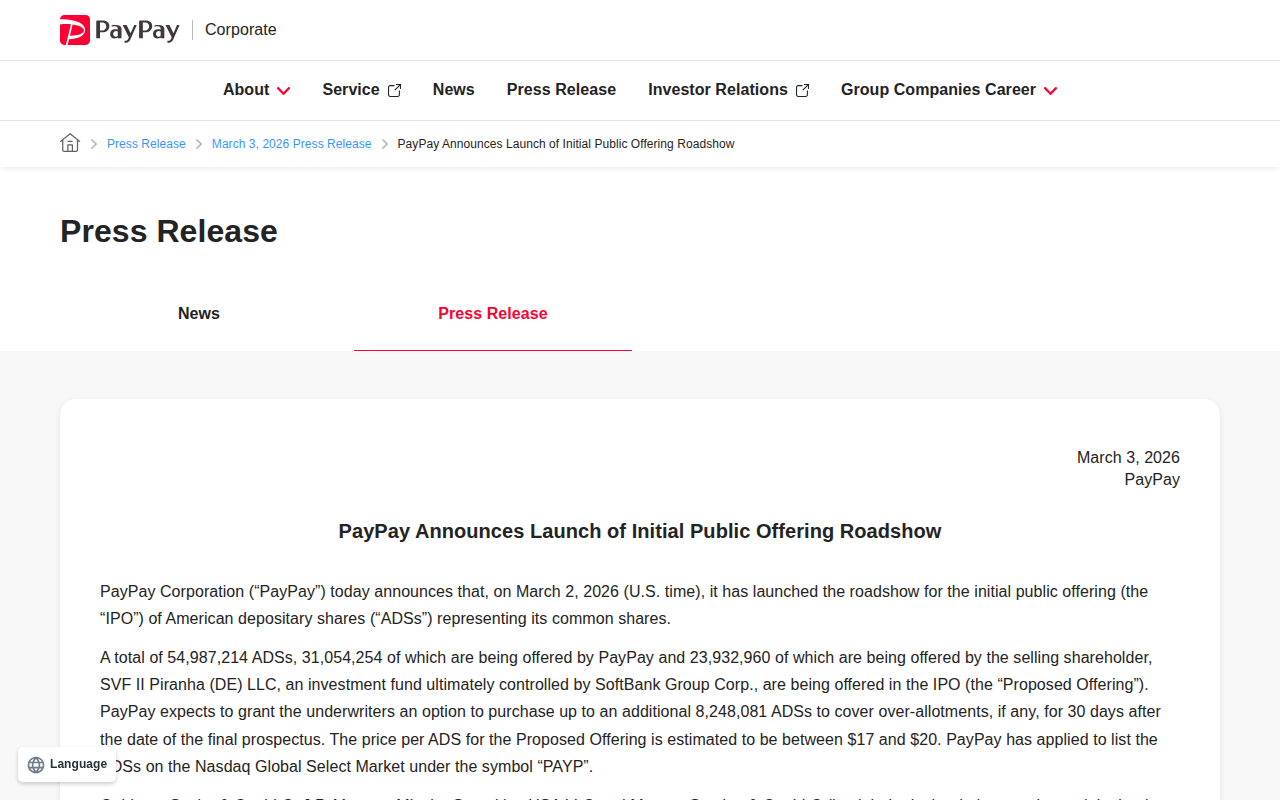Expand Group Companies Career chevron
The image size is (1280, 800).
[x=1050, y=91]
